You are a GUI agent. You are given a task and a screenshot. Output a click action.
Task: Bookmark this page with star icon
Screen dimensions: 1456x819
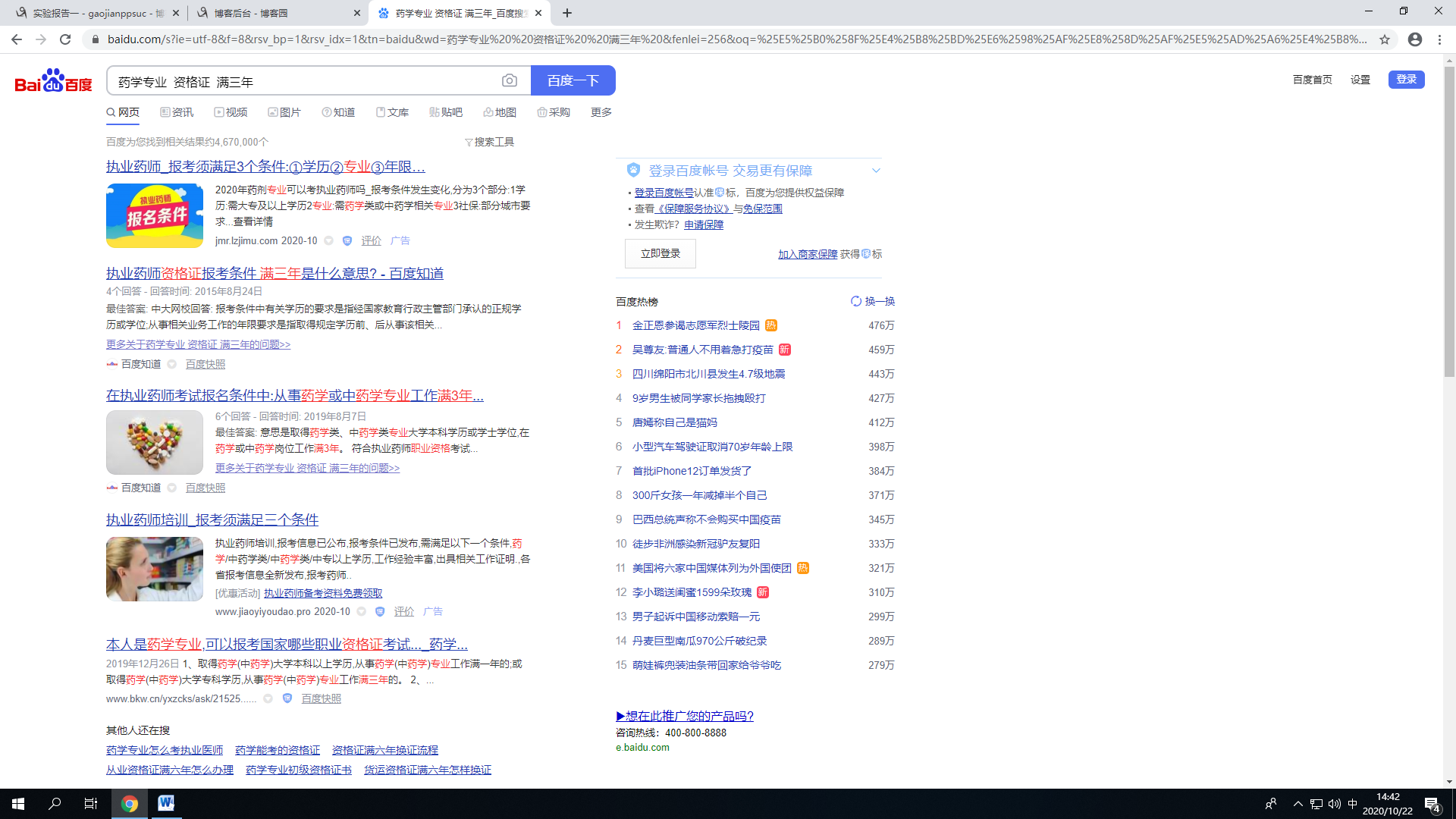[1385, 39]
